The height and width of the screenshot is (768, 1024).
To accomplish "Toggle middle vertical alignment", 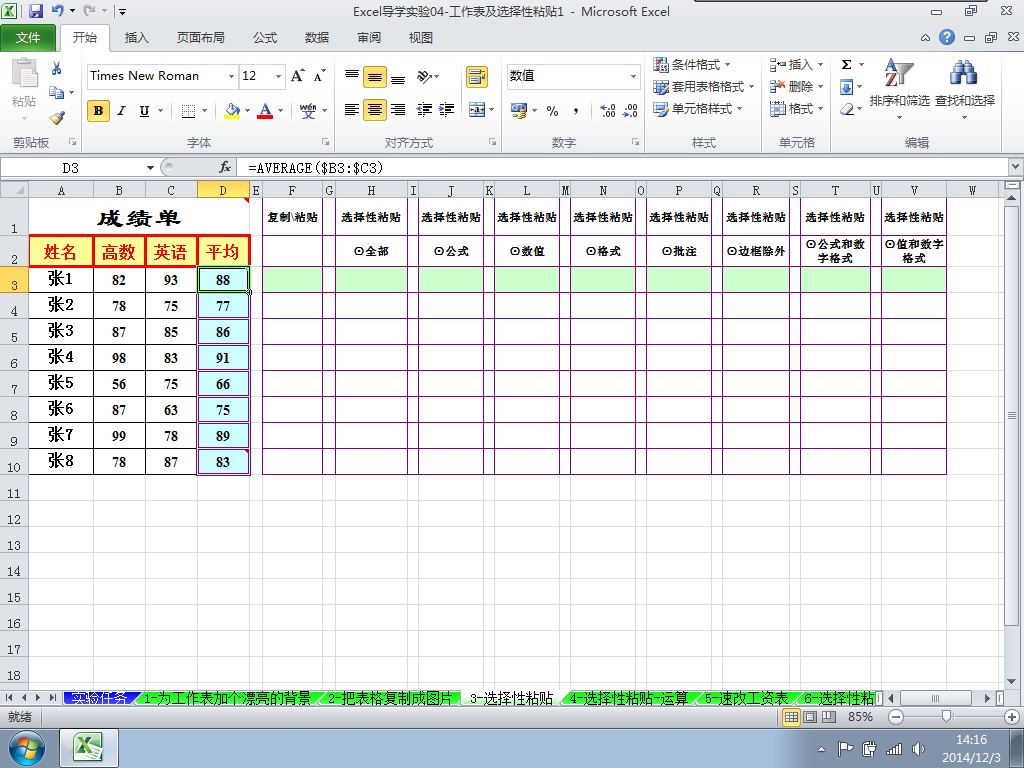I will tap(375, 76).
